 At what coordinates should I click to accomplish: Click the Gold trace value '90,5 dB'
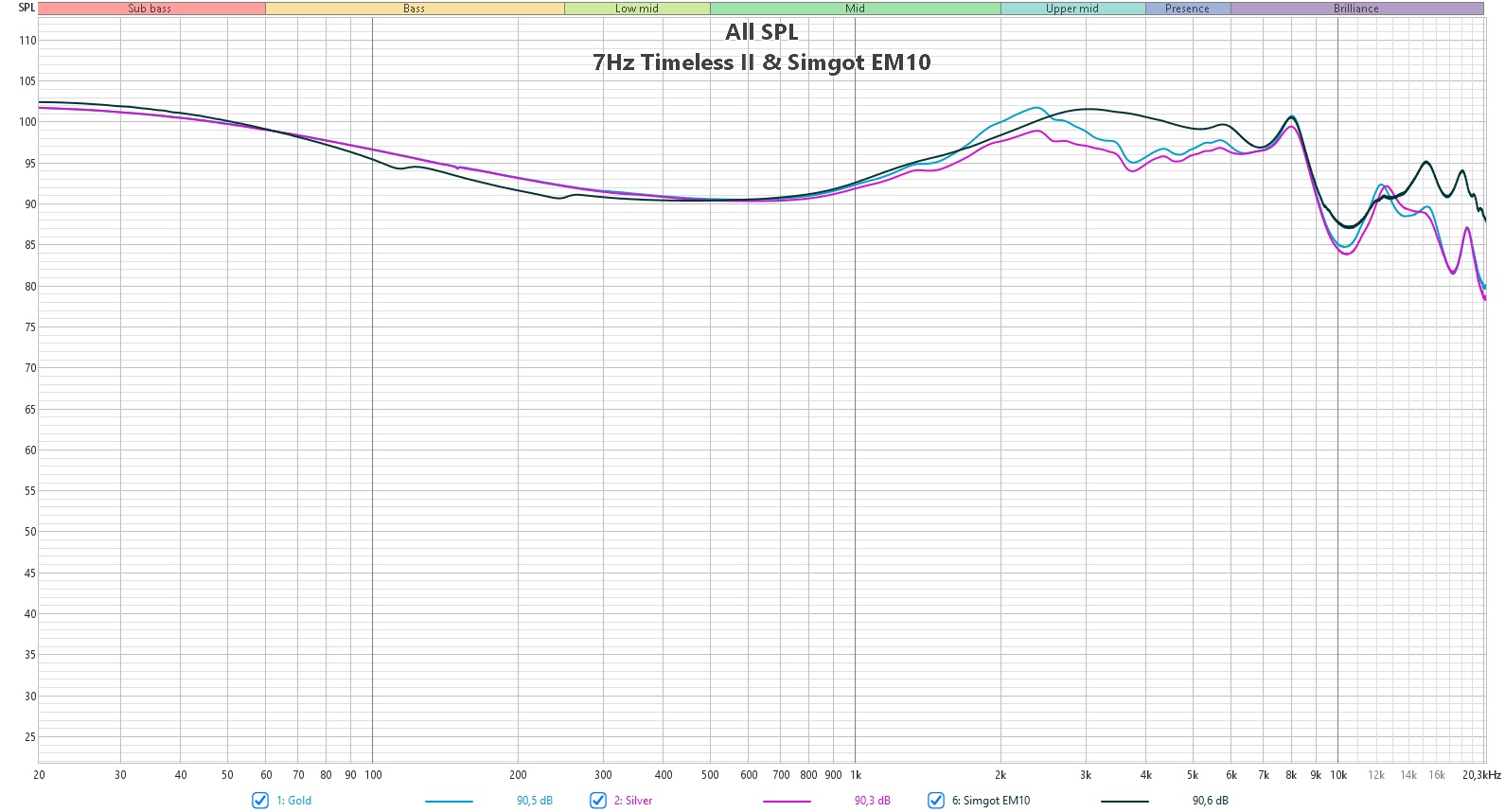point(535,801)
